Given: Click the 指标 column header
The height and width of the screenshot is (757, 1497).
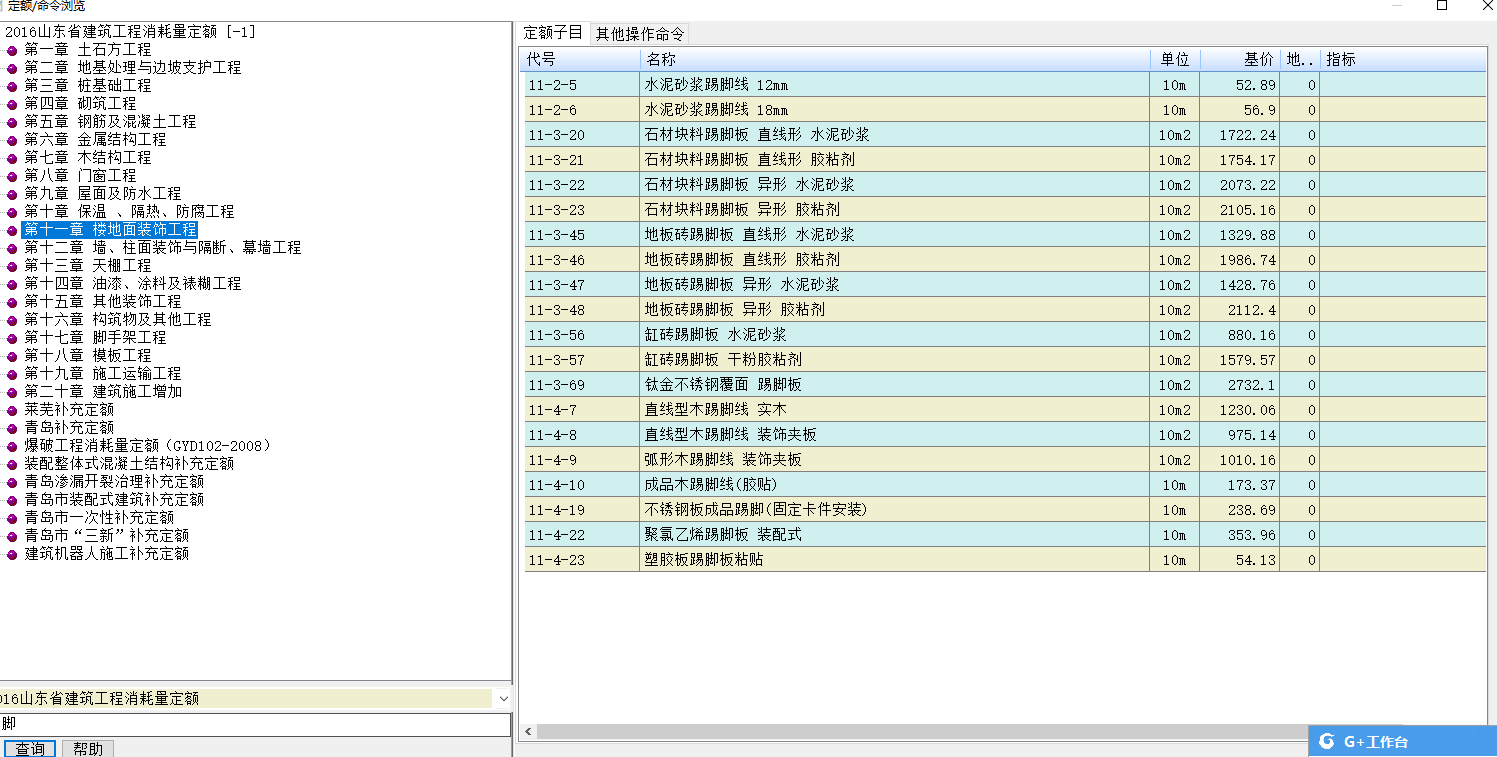Looking at the screenshot, I should point(1403,60).
